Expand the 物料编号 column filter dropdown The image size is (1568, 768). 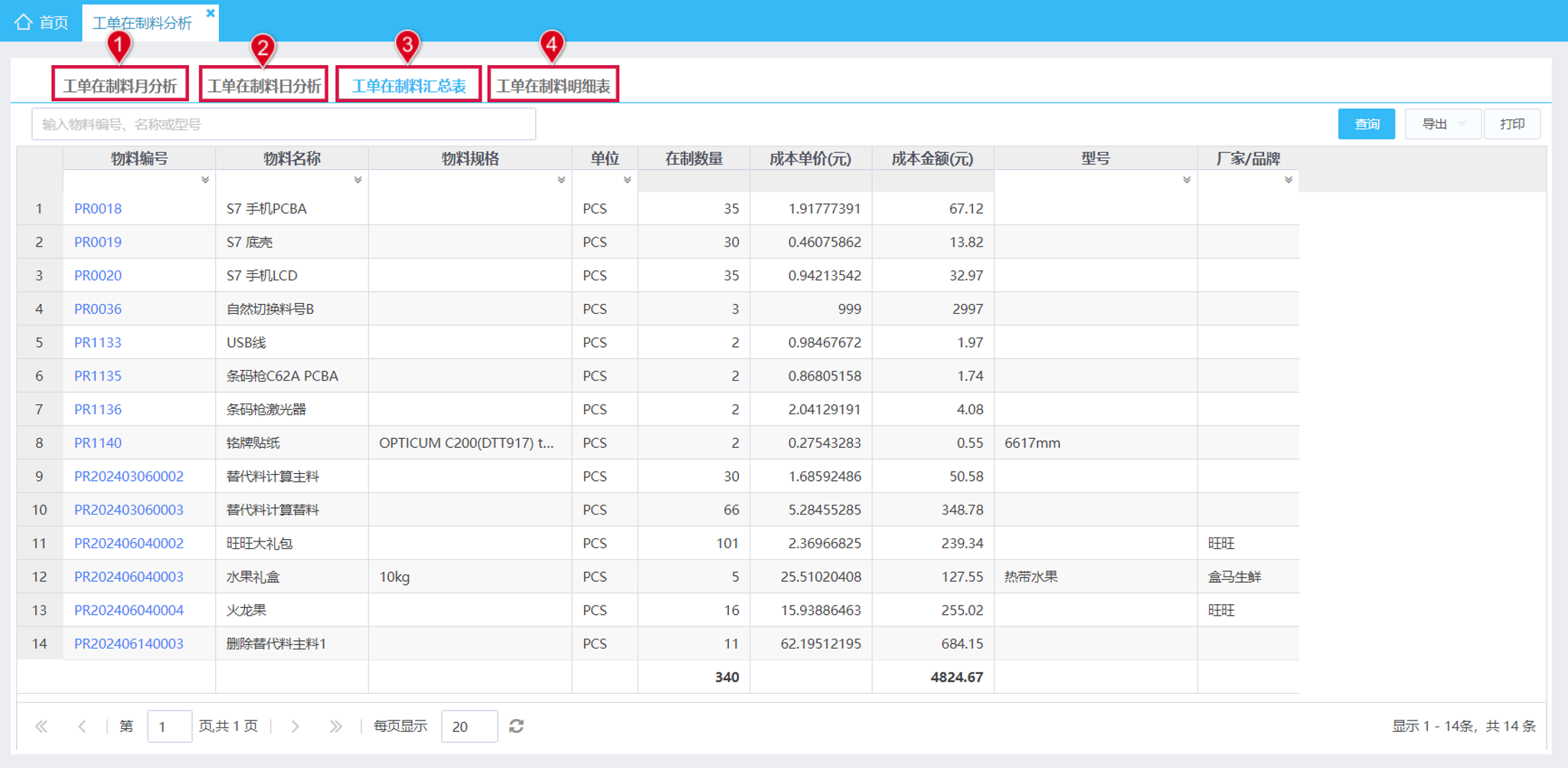coord(205,180)
